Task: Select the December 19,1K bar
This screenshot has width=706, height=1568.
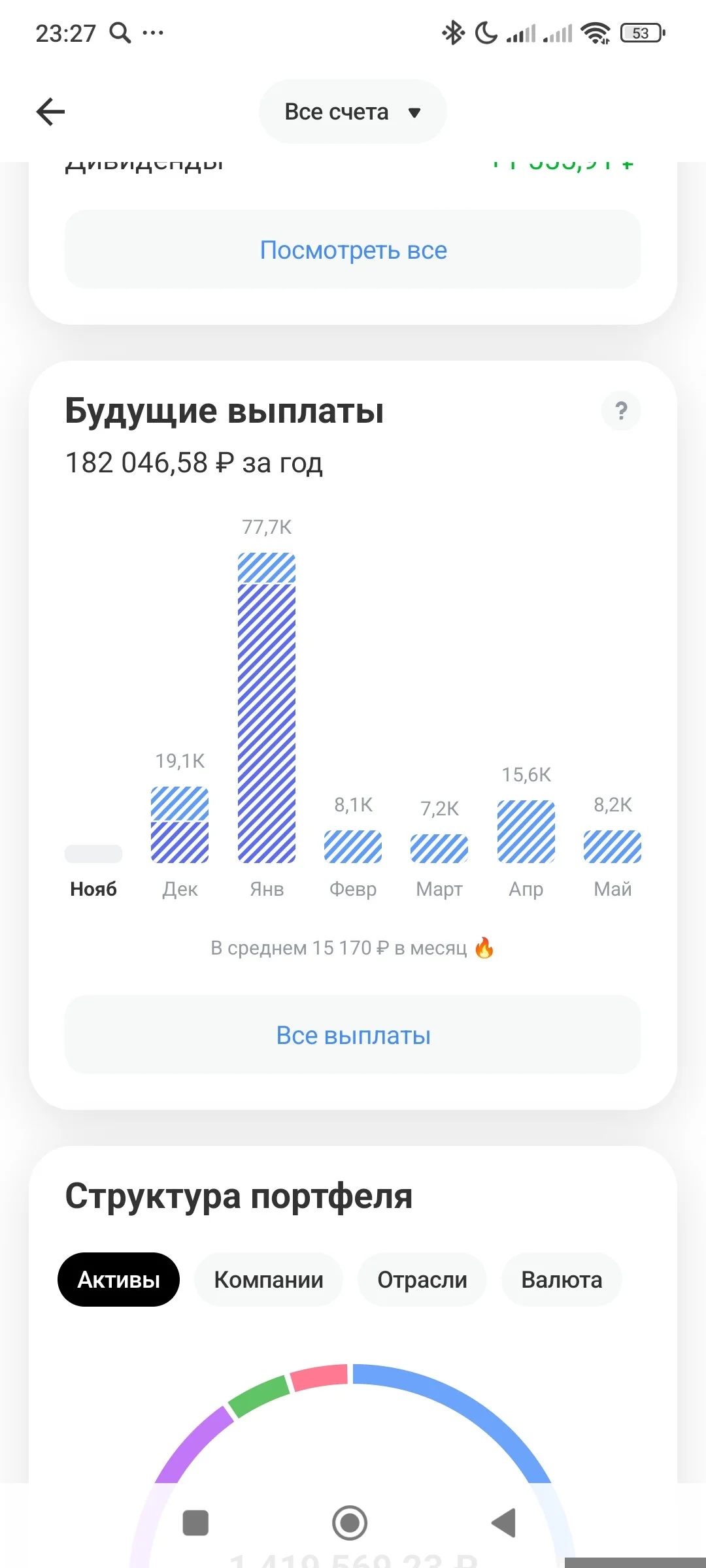Action: (x=180, y=825)
